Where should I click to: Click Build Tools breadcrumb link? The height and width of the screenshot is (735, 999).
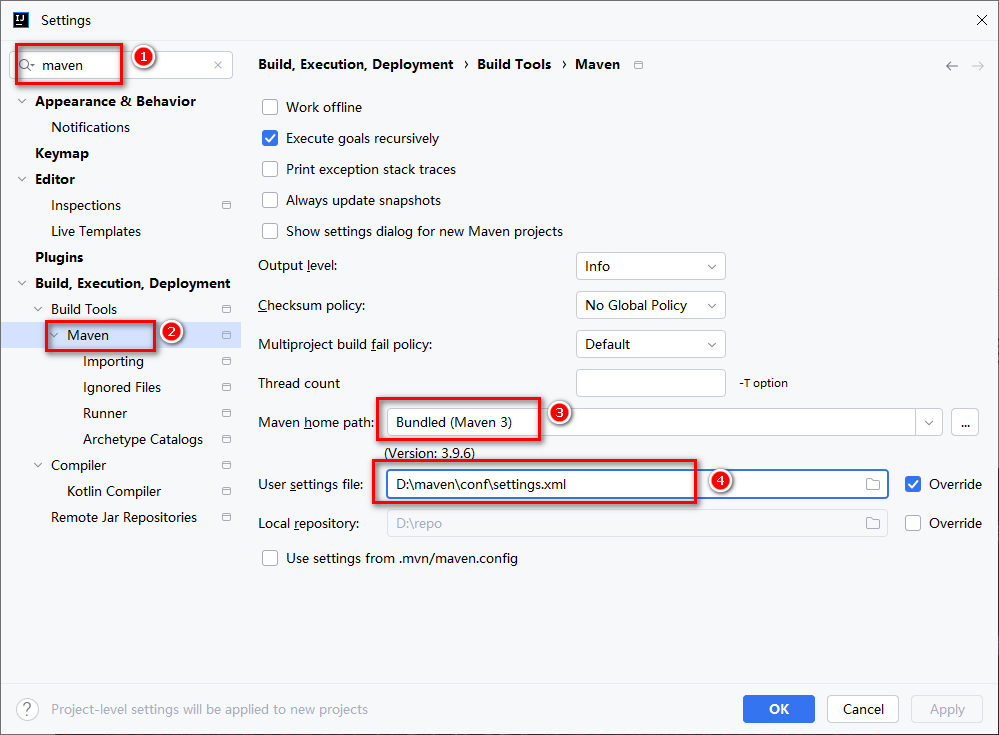point(514,64)
